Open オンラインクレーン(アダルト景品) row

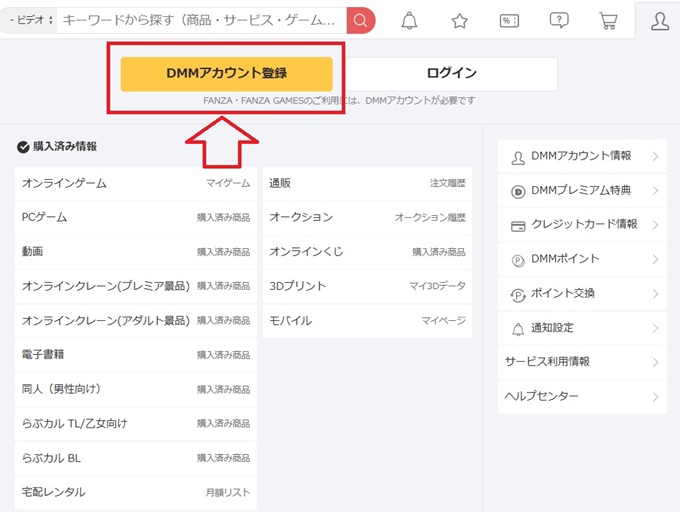(136, 321)
